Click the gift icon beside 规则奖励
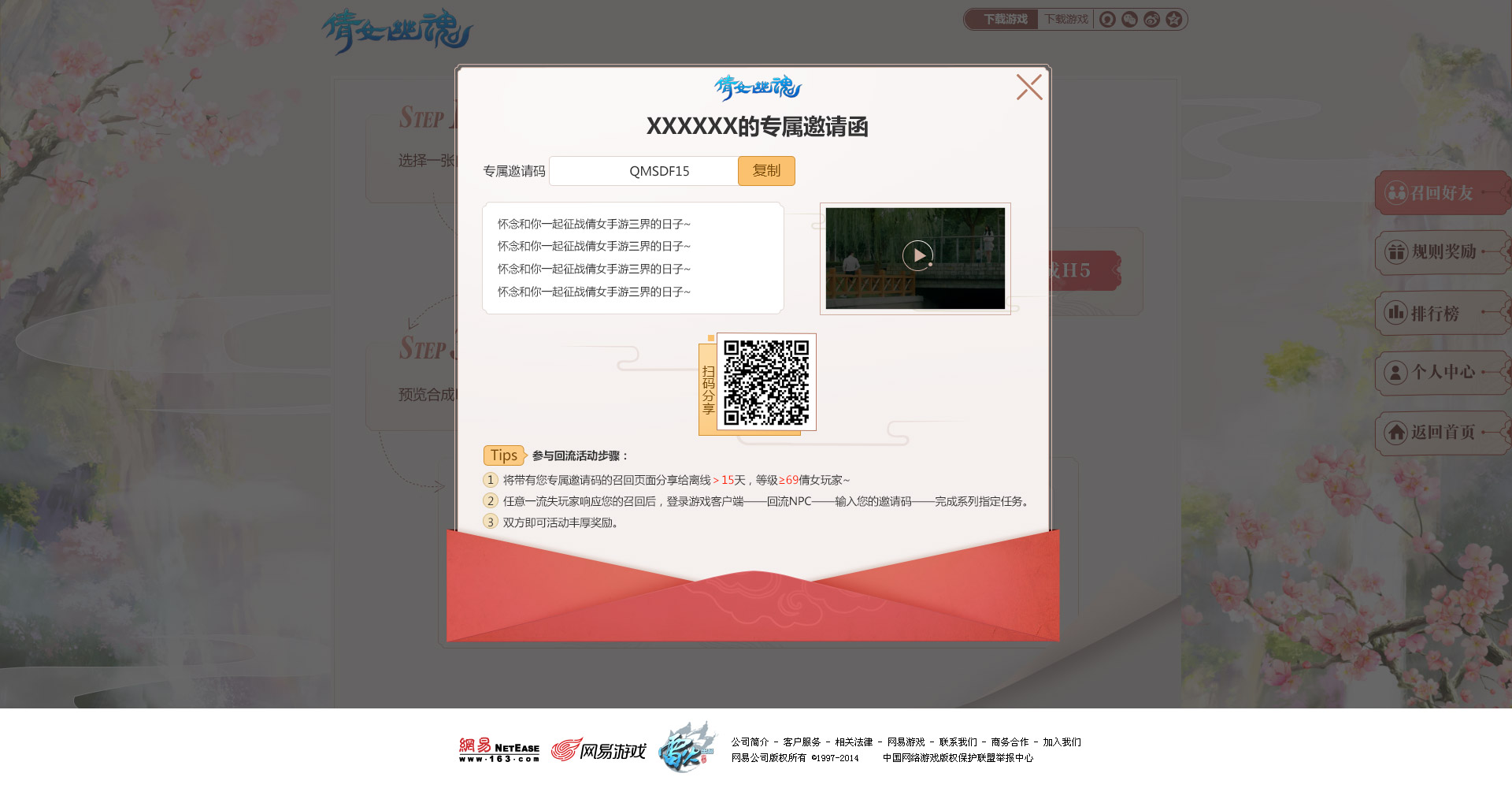Screen dimensions: 1512x788 [1396, 252]
